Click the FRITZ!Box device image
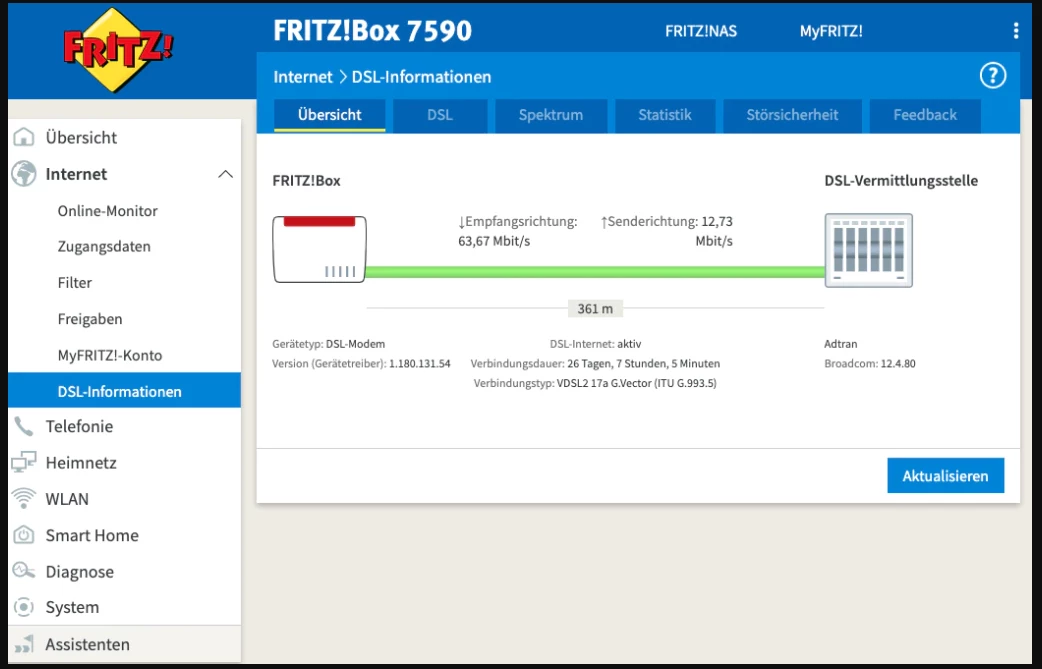Viewport: 1042px width, 669px height. 320,249
